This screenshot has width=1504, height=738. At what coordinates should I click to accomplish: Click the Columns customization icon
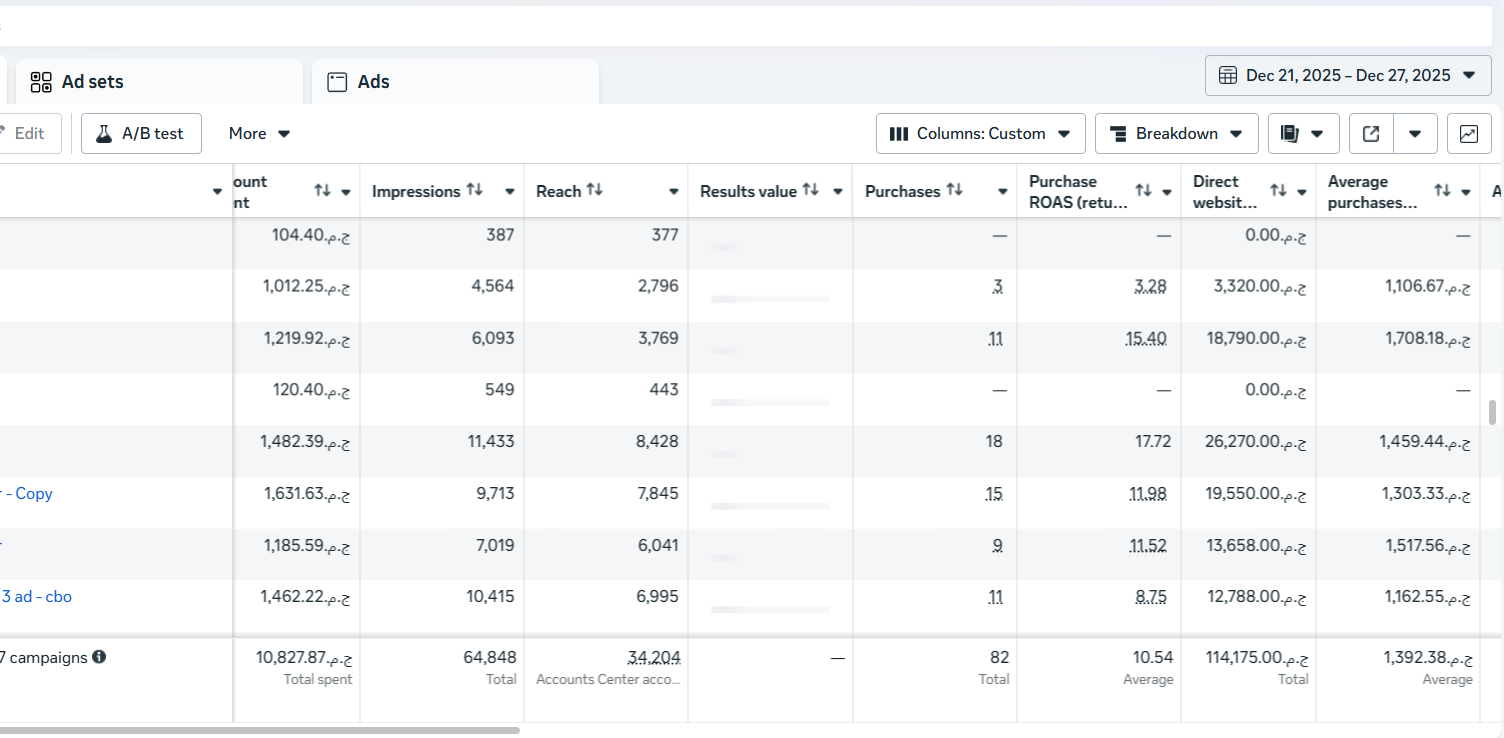[x=899, y=133]
